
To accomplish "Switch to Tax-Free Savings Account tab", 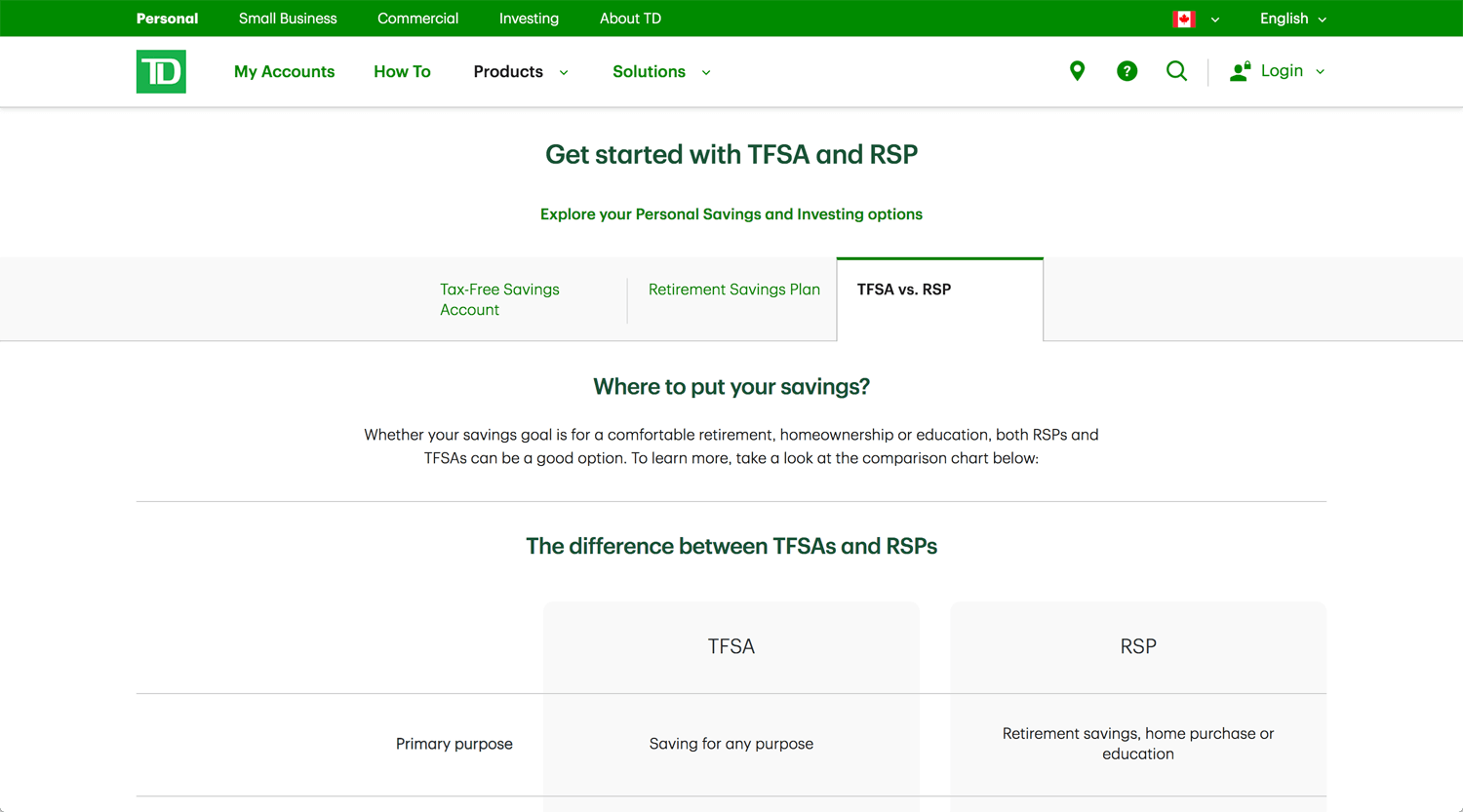I will pos(523,299).
